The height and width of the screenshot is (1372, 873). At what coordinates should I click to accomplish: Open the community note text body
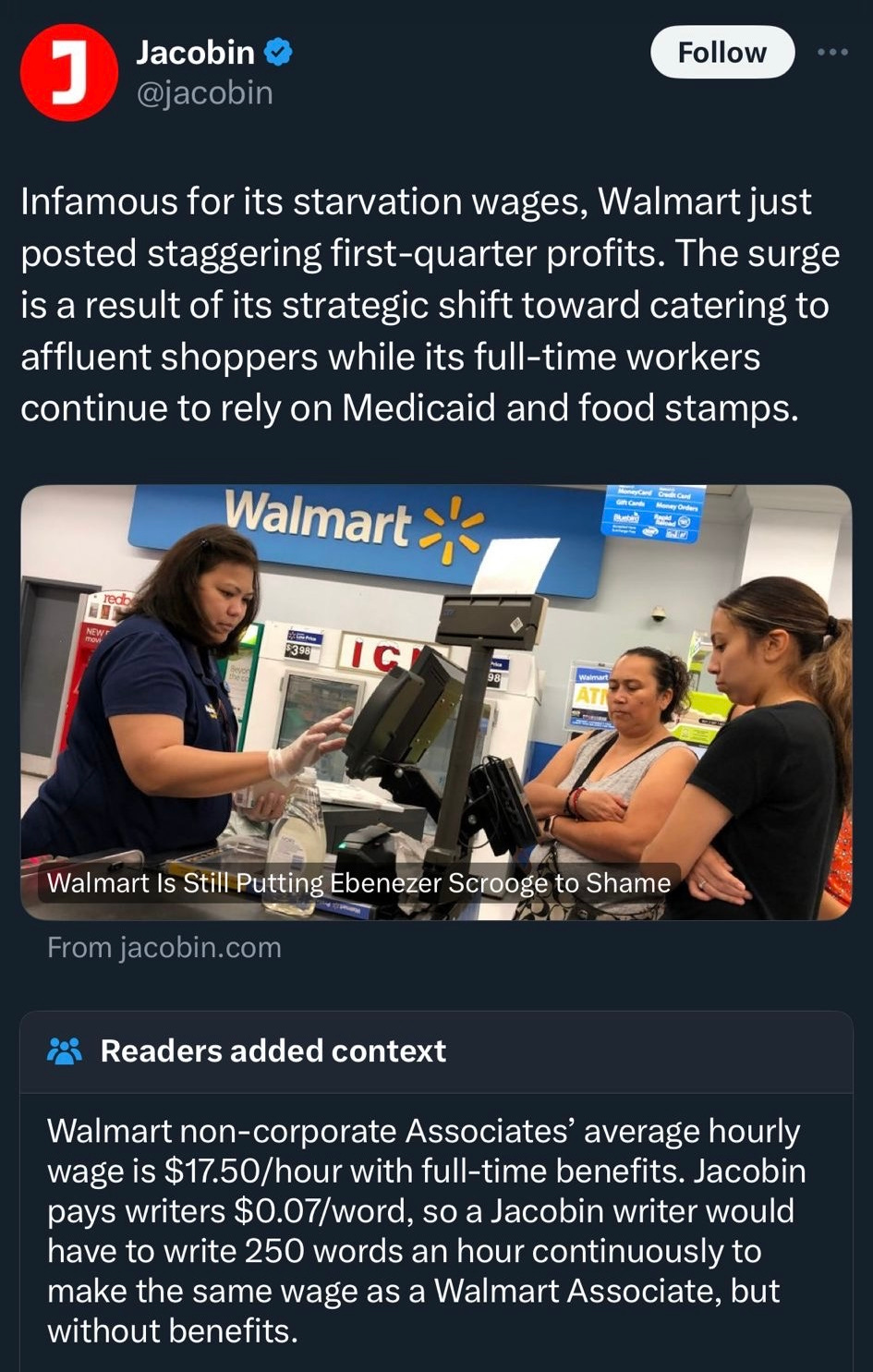point(427,1231)
